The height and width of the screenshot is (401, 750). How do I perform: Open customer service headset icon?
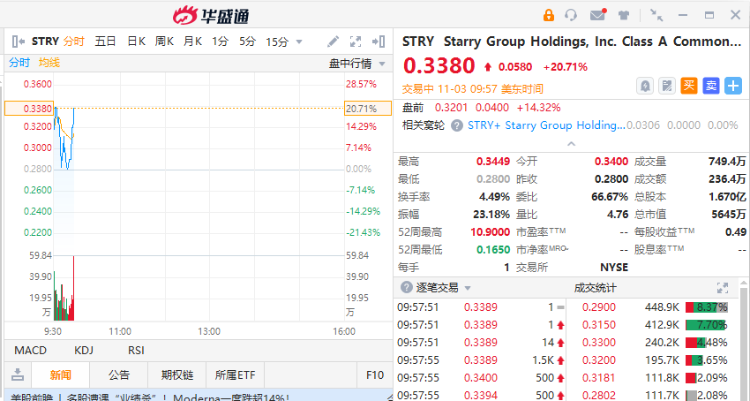pyautogui.click(x=571, y=15)
